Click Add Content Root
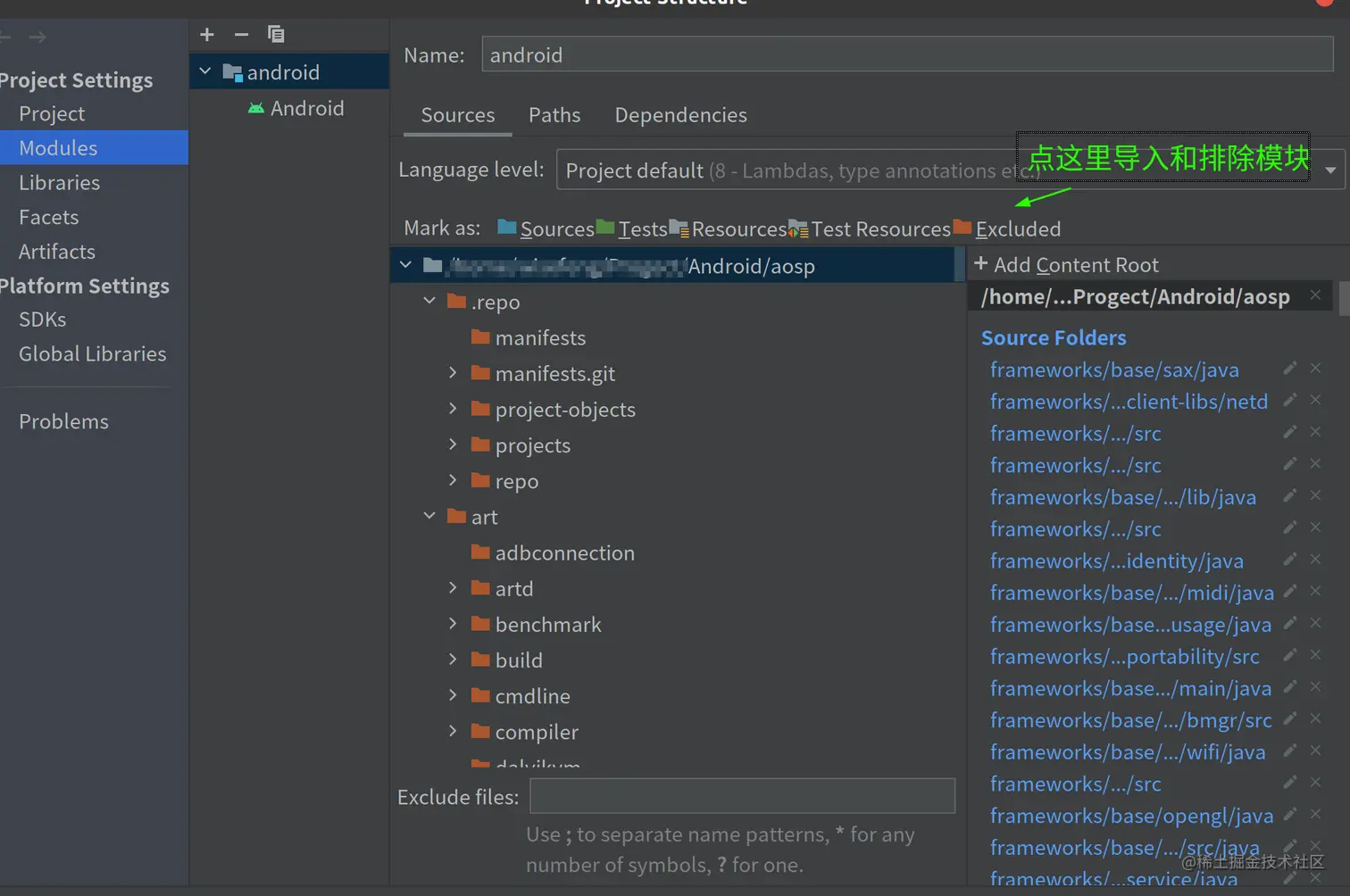 click(1066, 264)
